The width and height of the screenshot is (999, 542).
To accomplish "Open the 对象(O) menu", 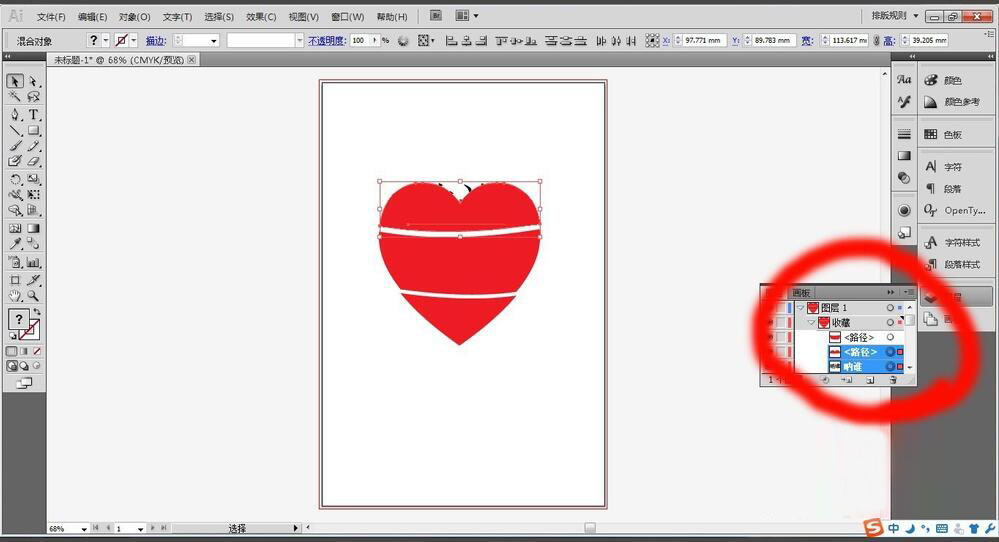I will click(x=134, y=17).
